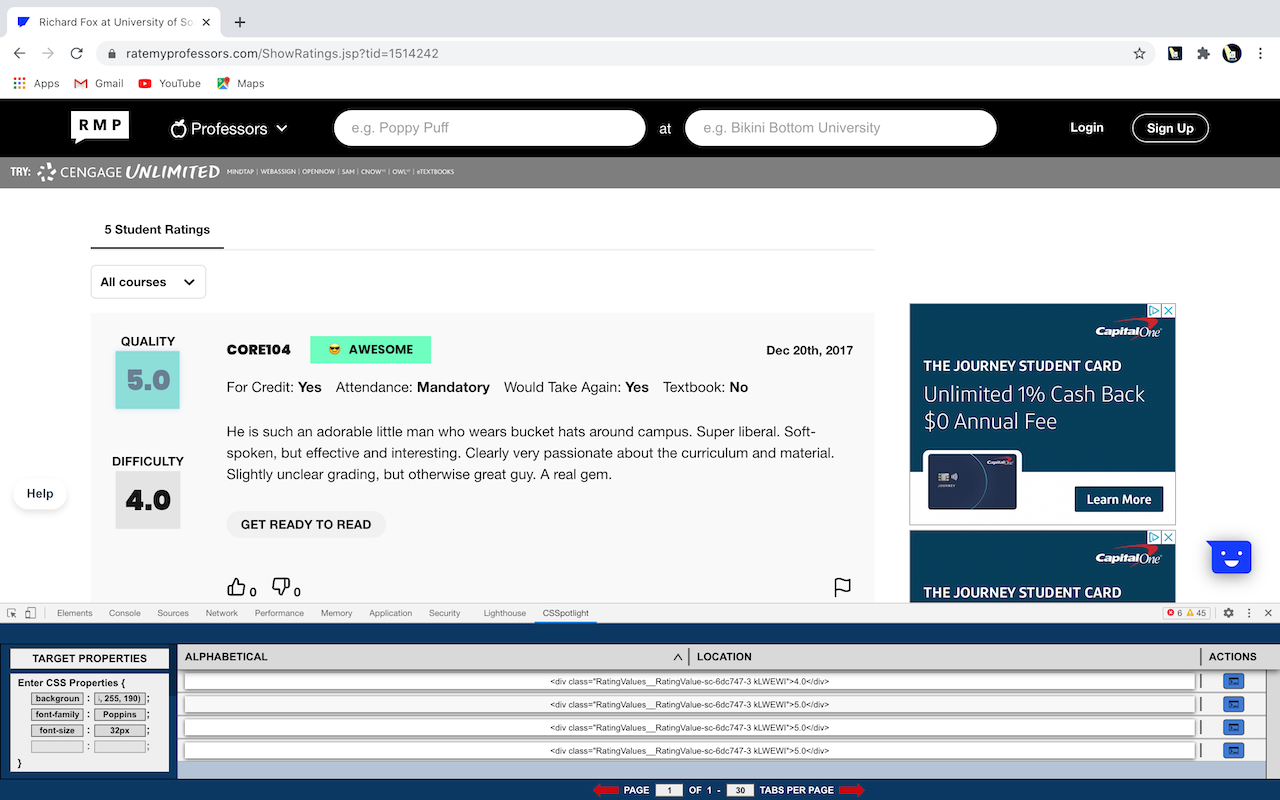The width and height of the screenshot is (1280, 800).
Task: Open the Lighthouse tab in DevTools
Action: tap(505, 613)
